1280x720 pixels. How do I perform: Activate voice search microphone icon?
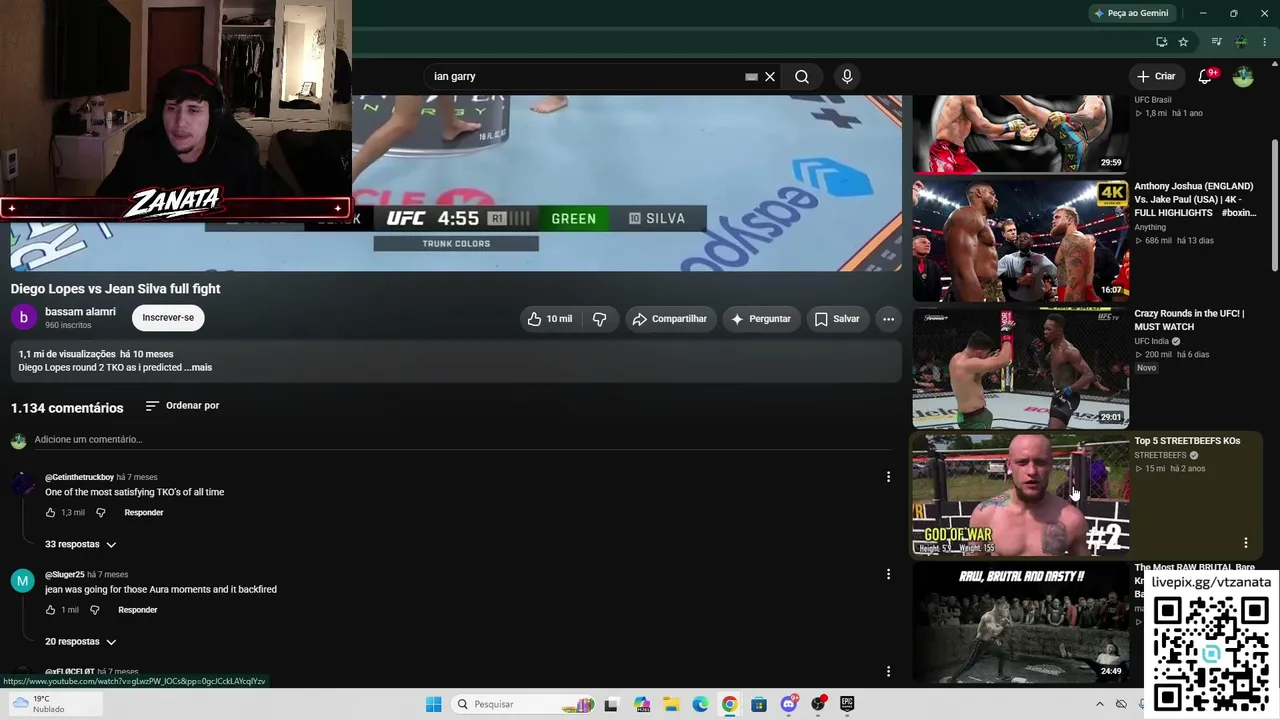click(x=847, y=77)
